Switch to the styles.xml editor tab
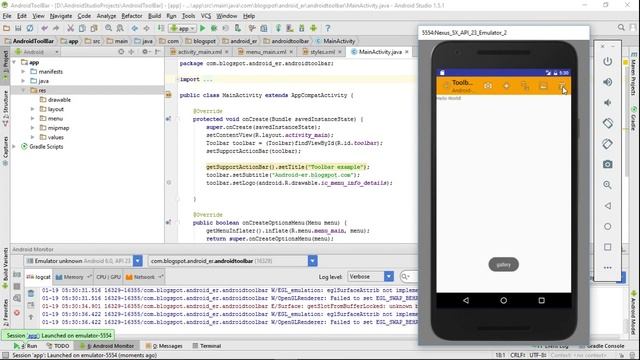Screen dimensions: 640x360 (x=322, y=52)
